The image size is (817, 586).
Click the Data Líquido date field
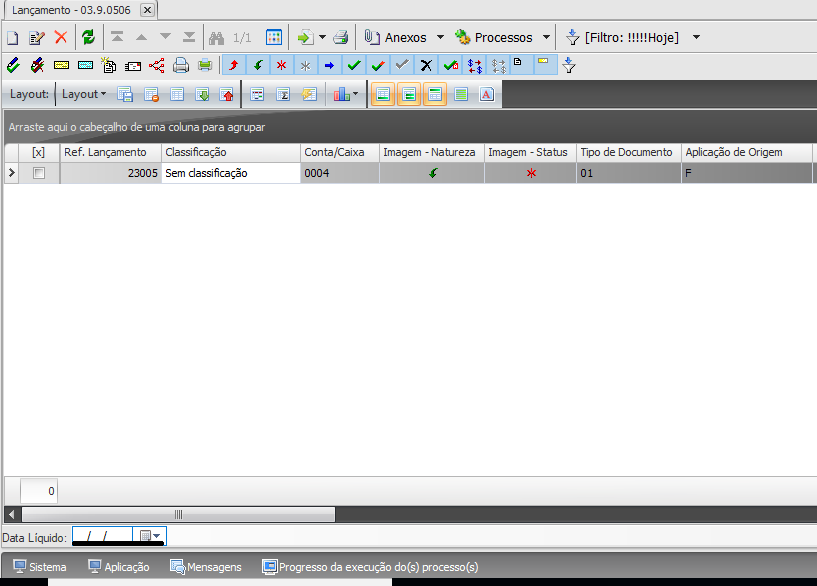click(103, 535)
